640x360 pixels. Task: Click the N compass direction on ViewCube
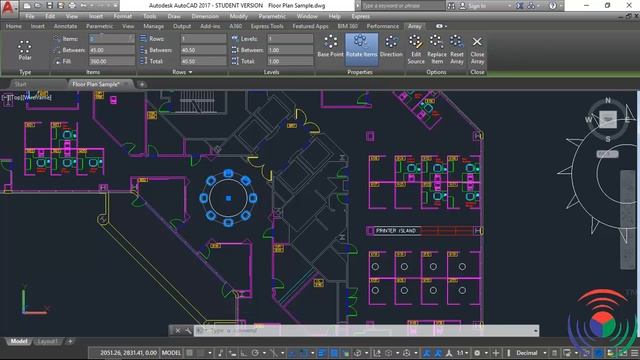tap(608, 100)
